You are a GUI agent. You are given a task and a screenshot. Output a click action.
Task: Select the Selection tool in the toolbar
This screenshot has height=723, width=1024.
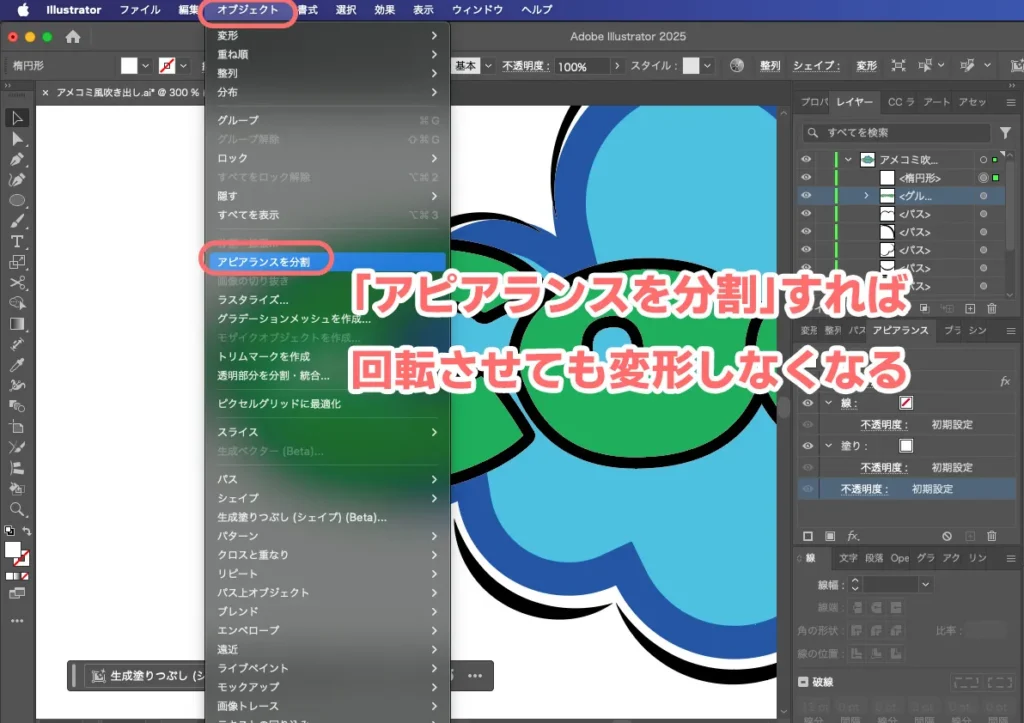[x=16, y=119]
